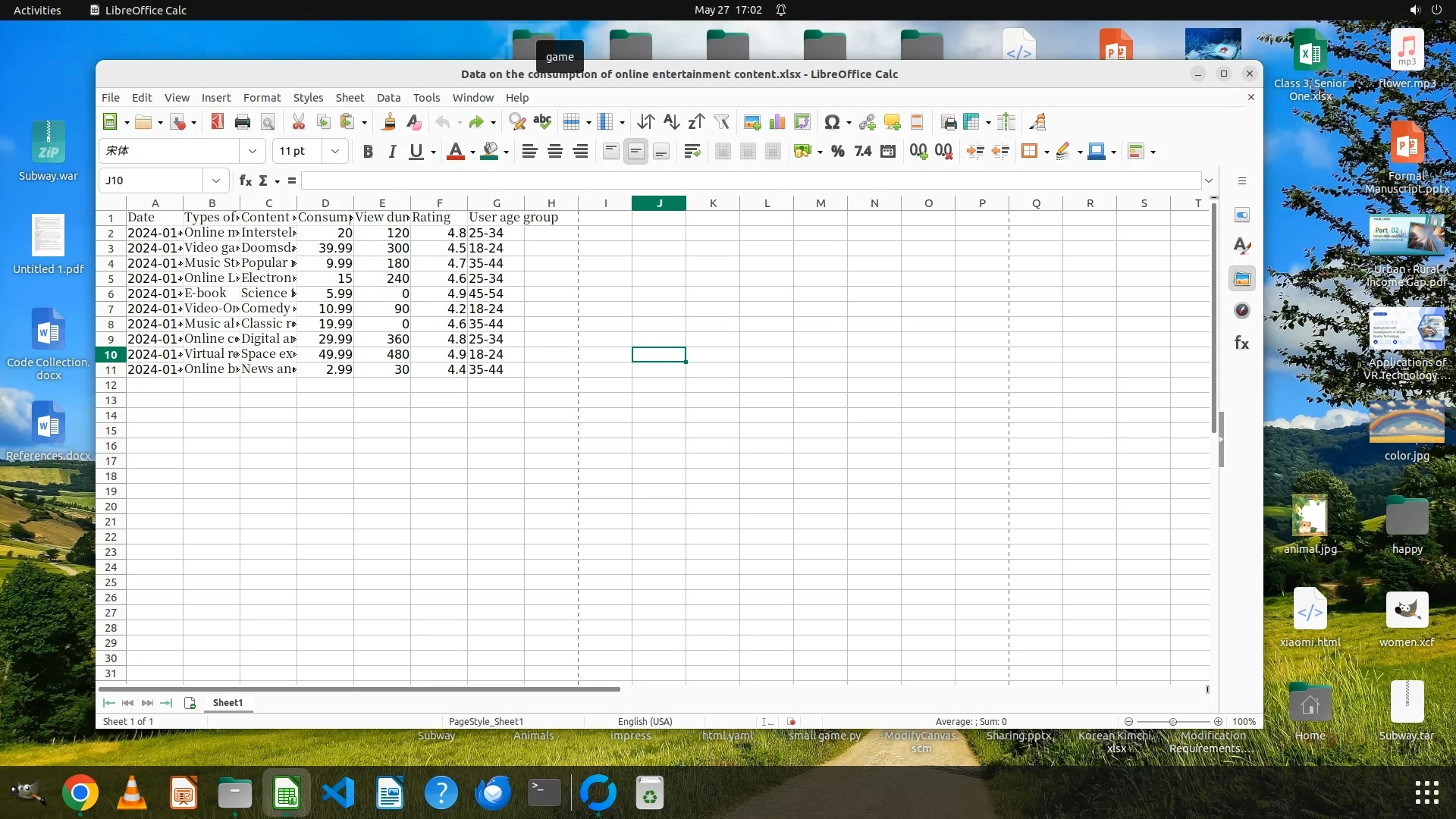
Task: Click Format as Percent icon
Action: (x=837, y=151)
